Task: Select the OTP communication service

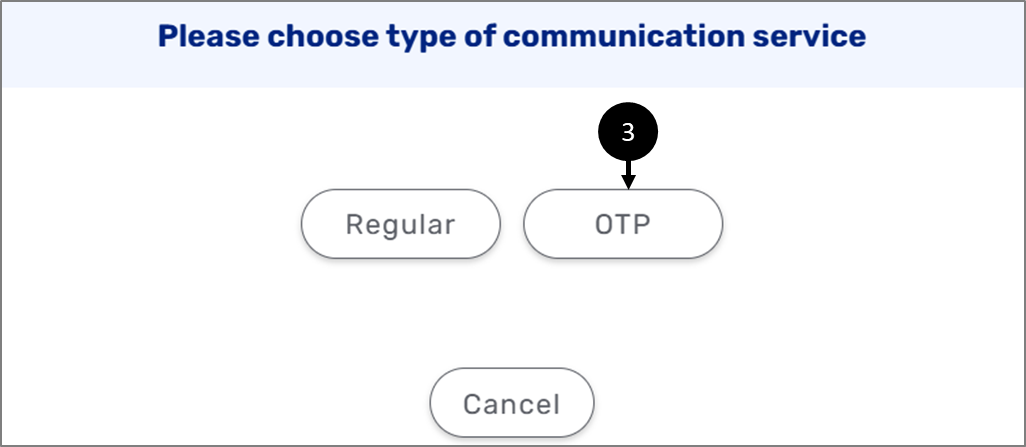Action: click(623, 224)
